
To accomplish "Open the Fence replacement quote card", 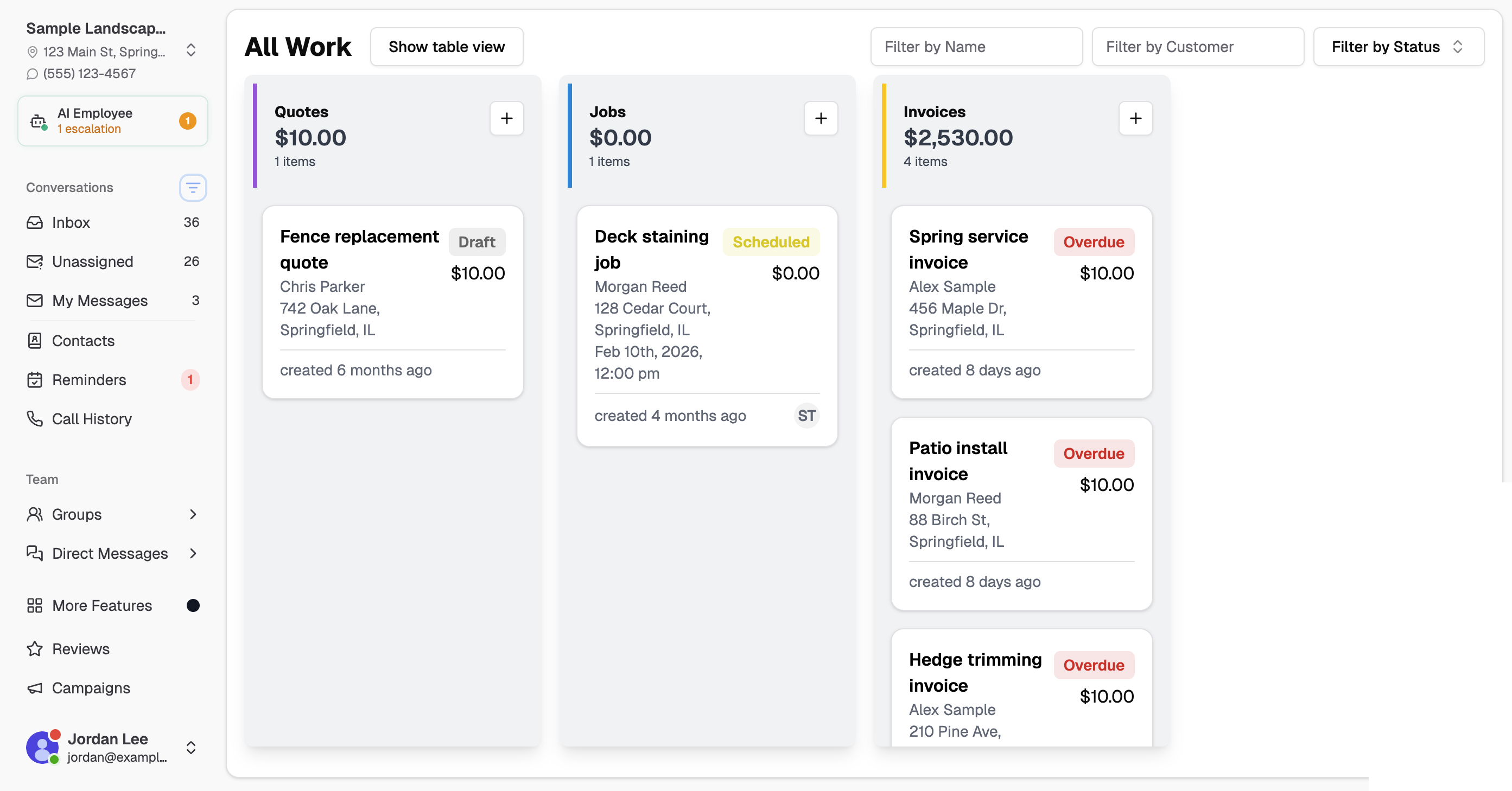I will tap(393, 302).
